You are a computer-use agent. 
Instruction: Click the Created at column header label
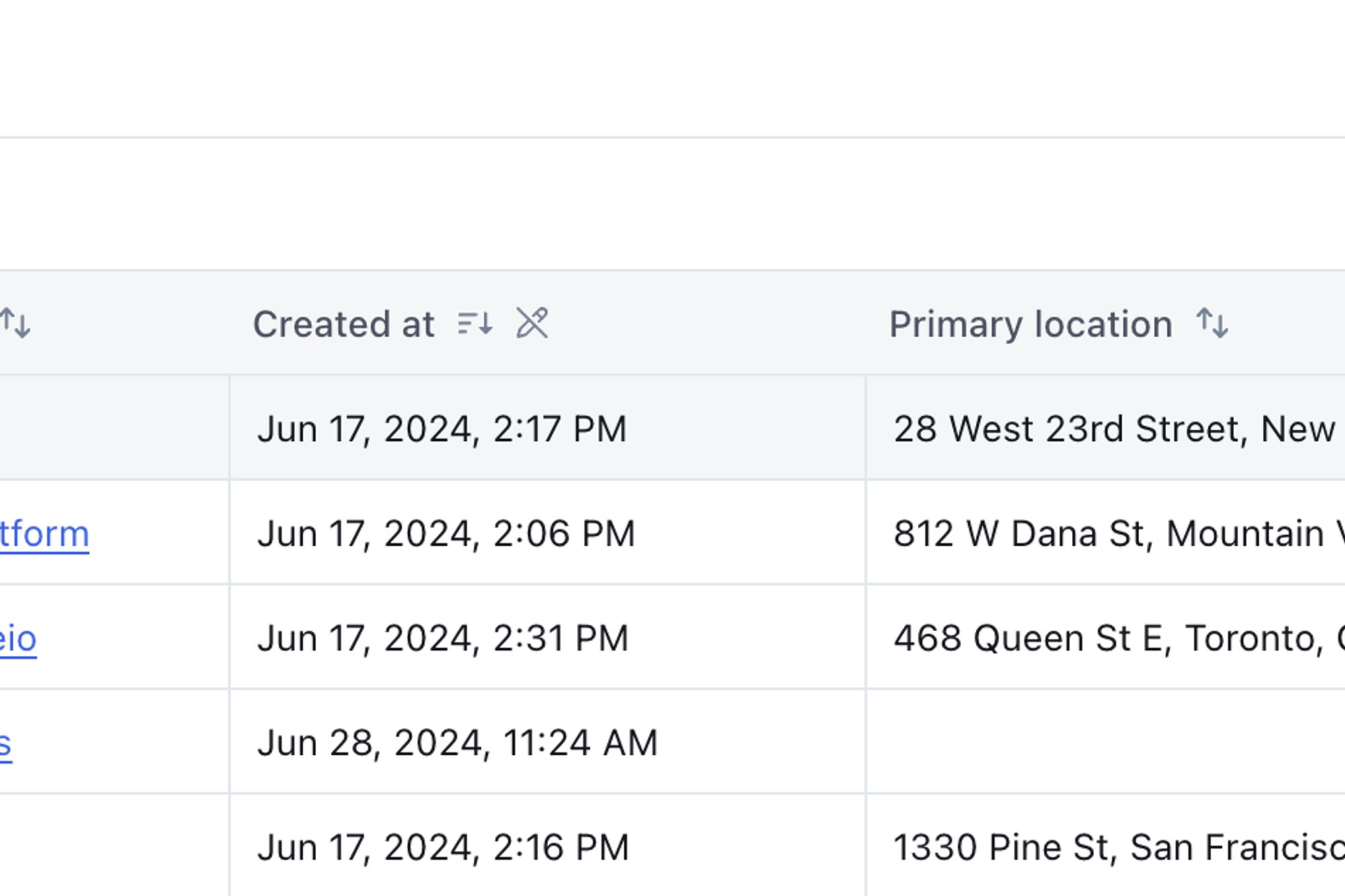[x=344, y=324]
